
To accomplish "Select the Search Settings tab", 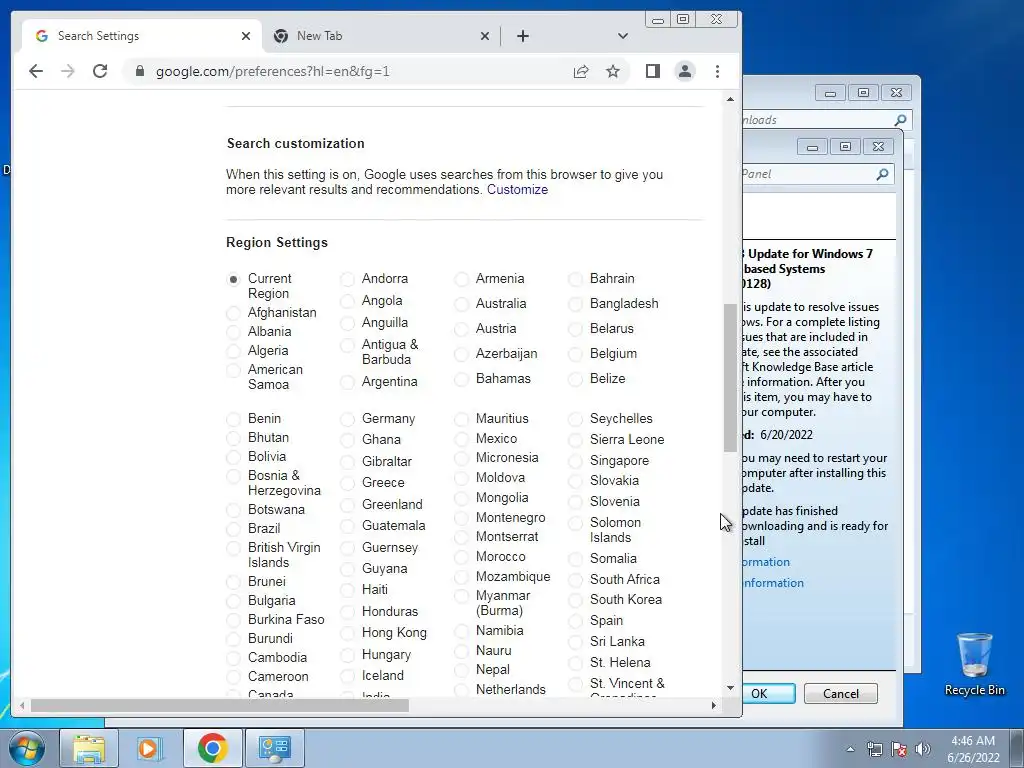I will tap(142, 36).
